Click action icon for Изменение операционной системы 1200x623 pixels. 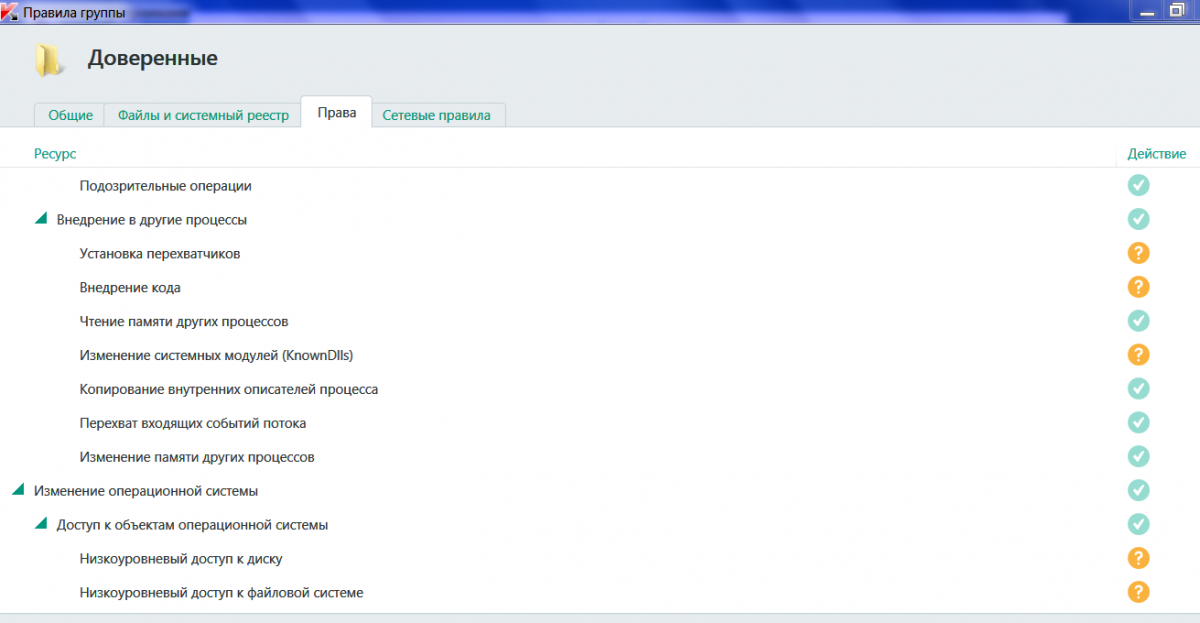click(1138, 490)
